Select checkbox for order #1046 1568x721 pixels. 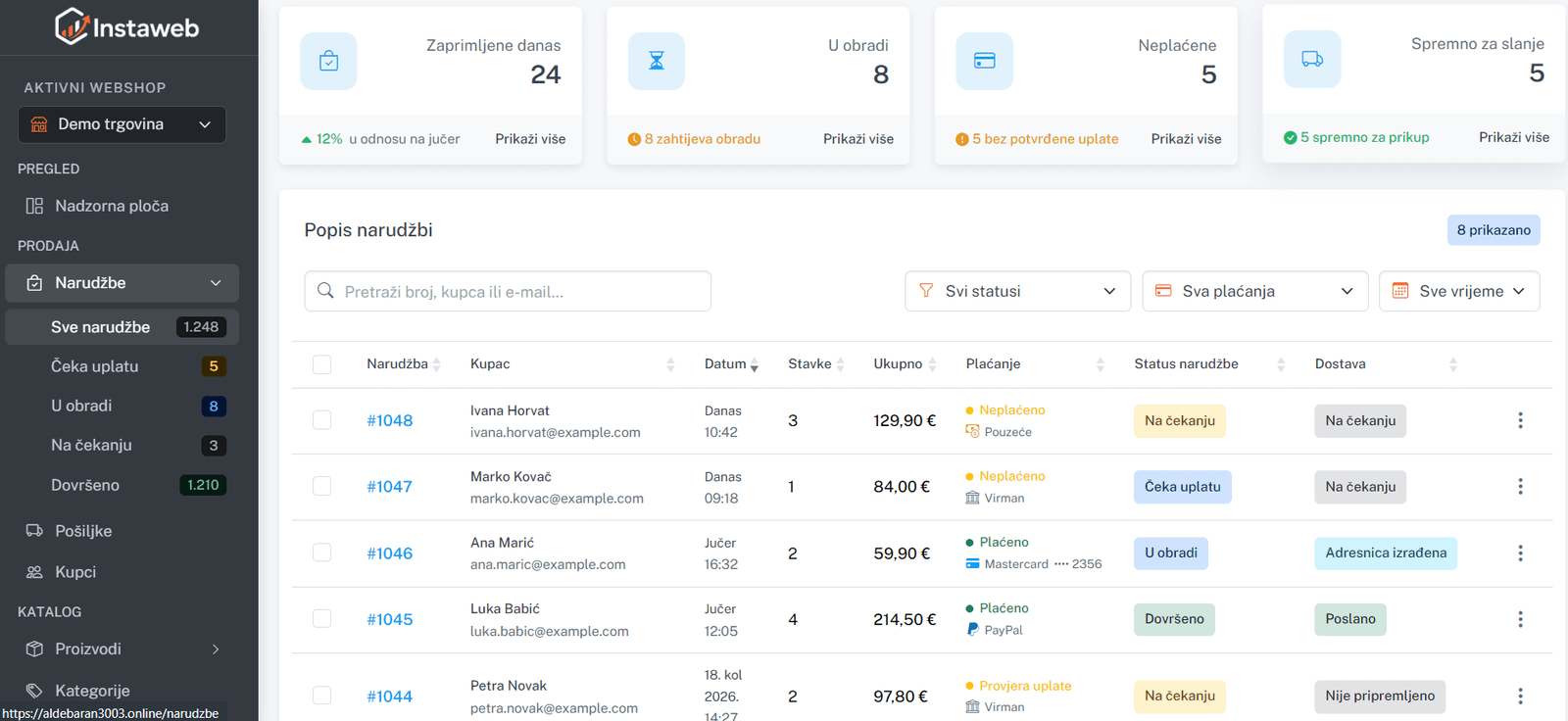click(x=321, y=553)
